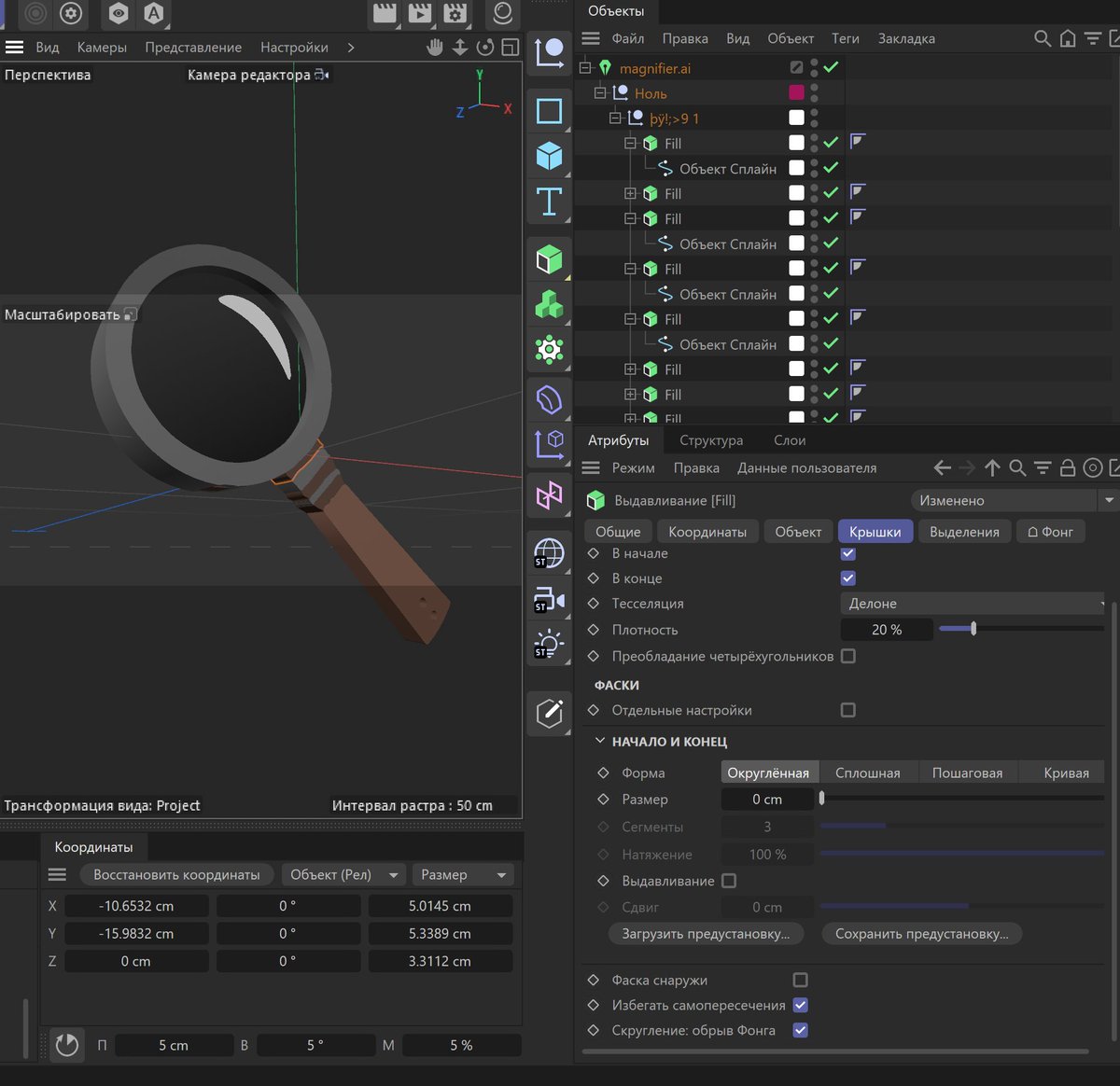The width and height of the screenshot is (1120, 1086).
Task: Enable 'Преобладание четырёхугольников' checkbox
Action: (848, 656)
